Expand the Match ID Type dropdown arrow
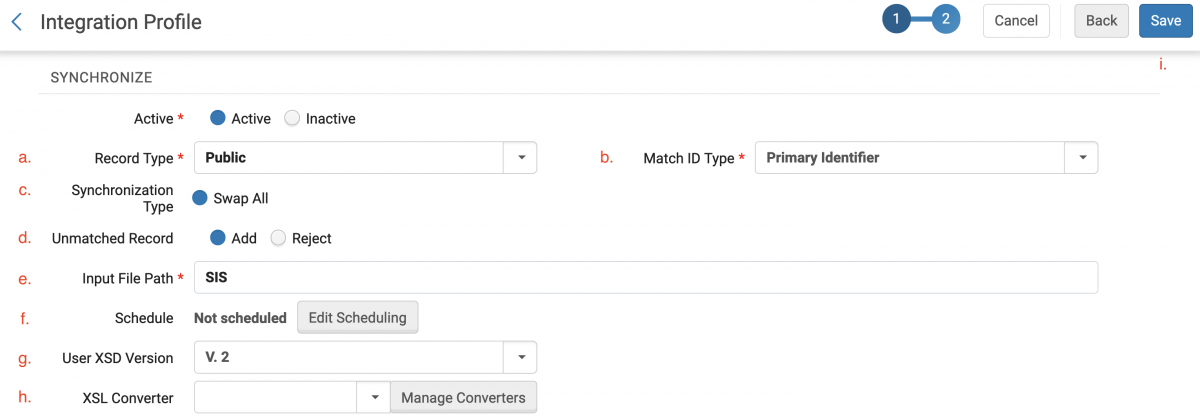Viewport: 1200px width, 420px height. [1081, 158]
